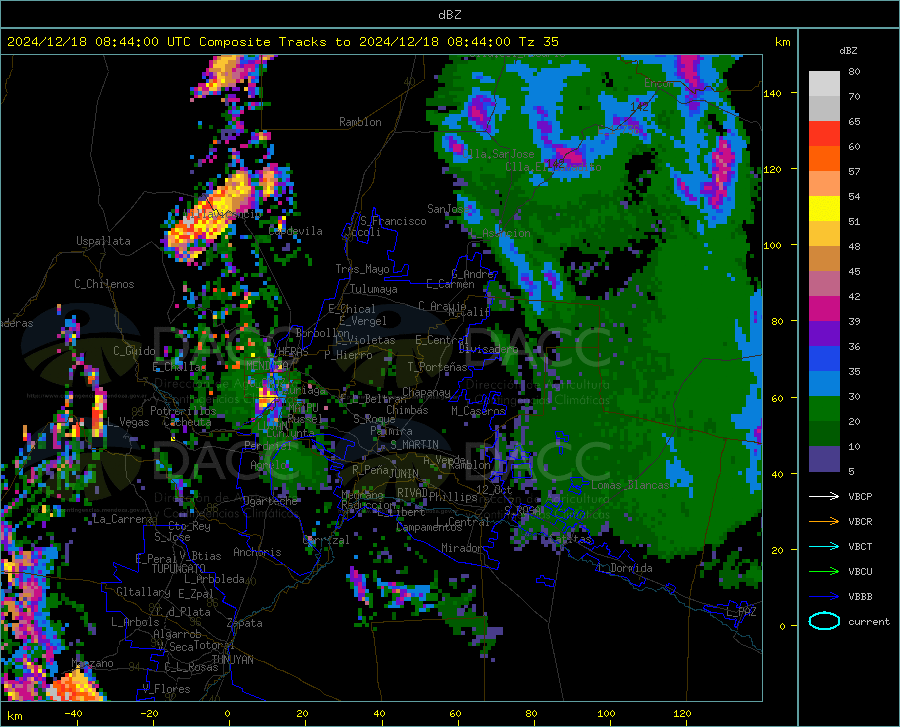Select the purple 36-39 dBZ swatch

coord(824,334)
